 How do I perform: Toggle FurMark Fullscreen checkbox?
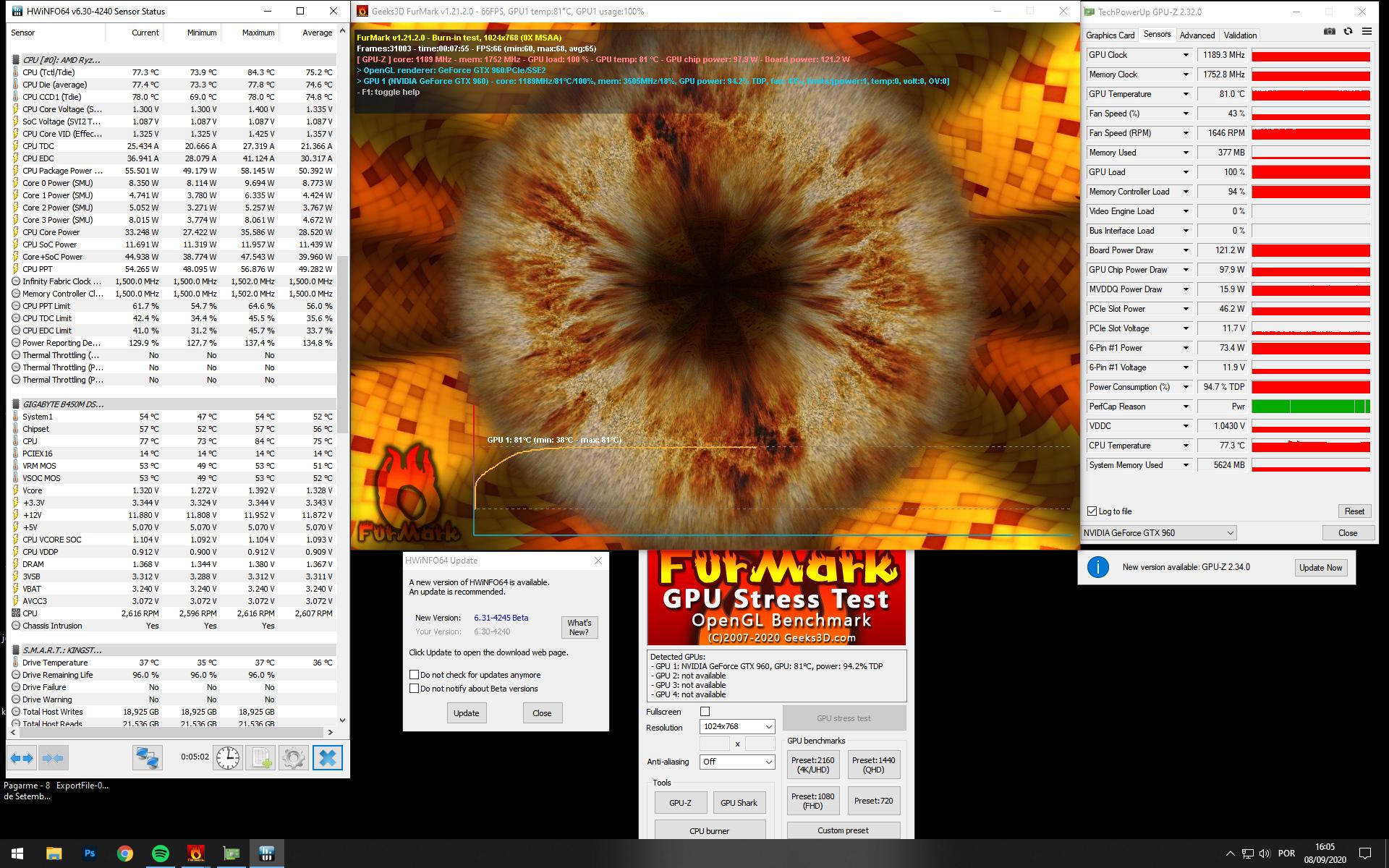point(705,712)
